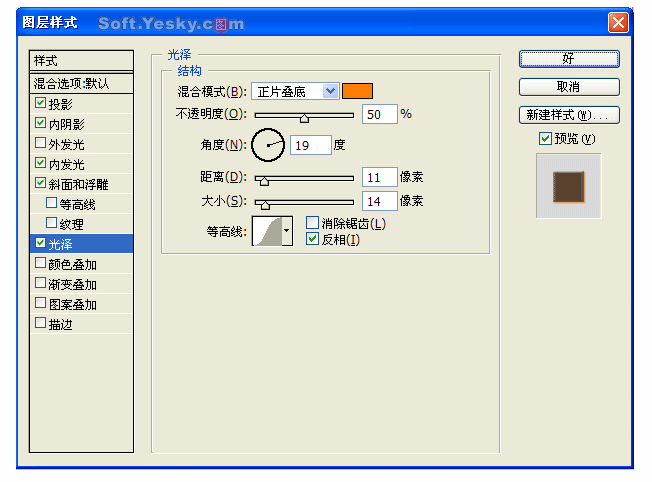
Task: Click the distance value field showing 11
Action: click(380, 178)
